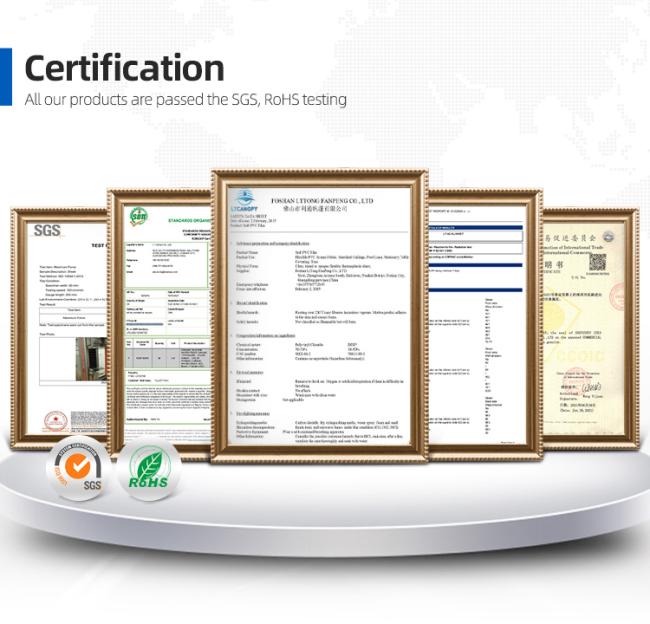Open the blue-banded test results frame
This screenshot has height=624, width=650.
(x=485, y=324)
